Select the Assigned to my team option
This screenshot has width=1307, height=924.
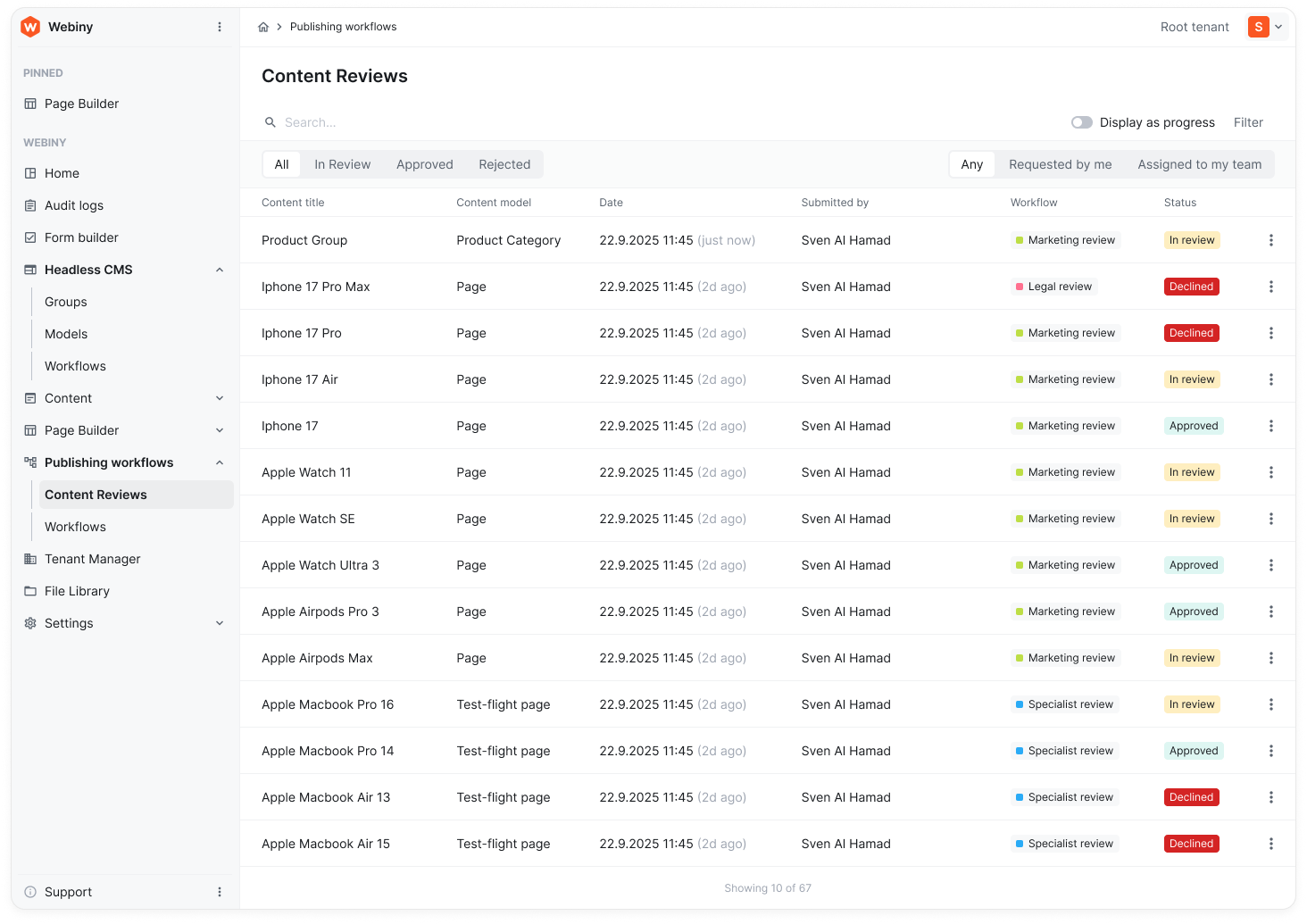[1199, 164]
